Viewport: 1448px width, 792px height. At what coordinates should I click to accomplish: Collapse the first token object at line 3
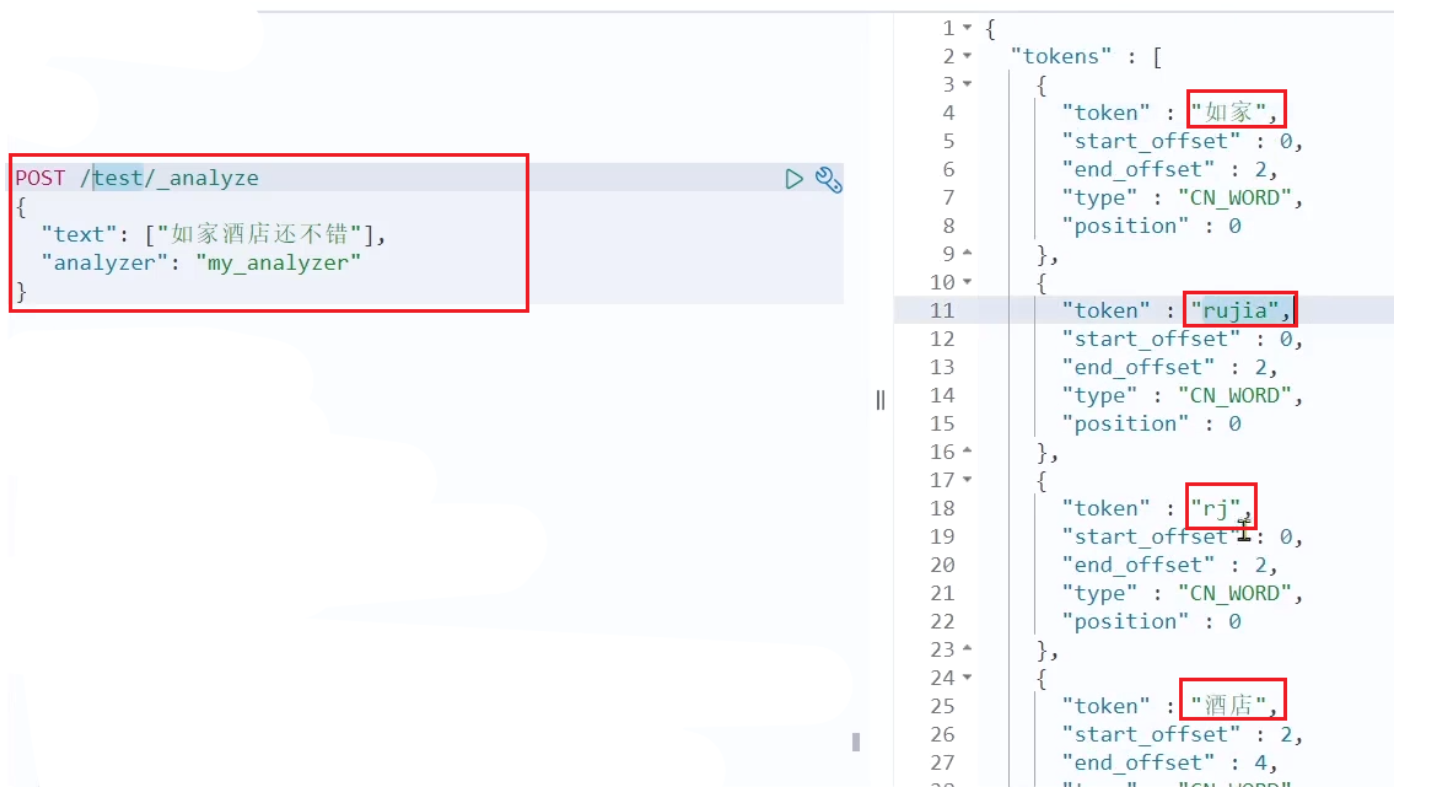[967, 84]
